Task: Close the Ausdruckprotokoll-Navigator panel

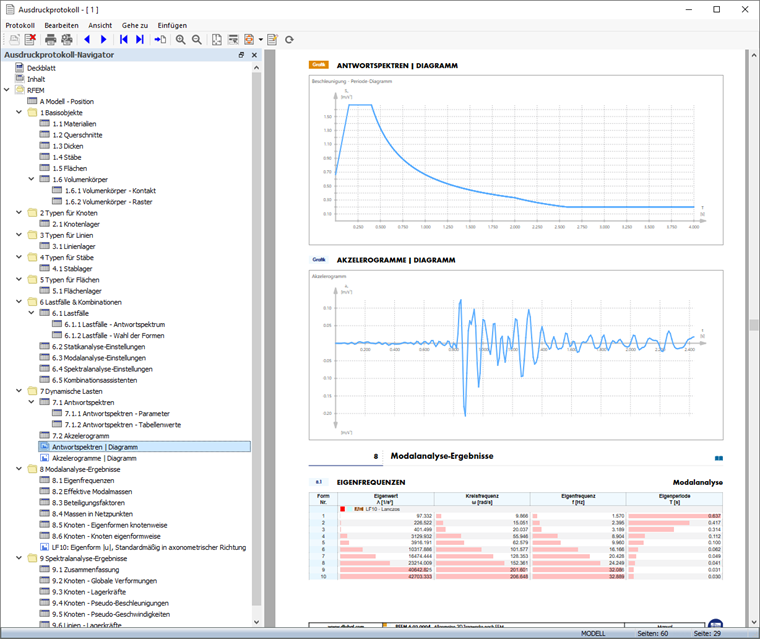Action: [x=254, y=55]
